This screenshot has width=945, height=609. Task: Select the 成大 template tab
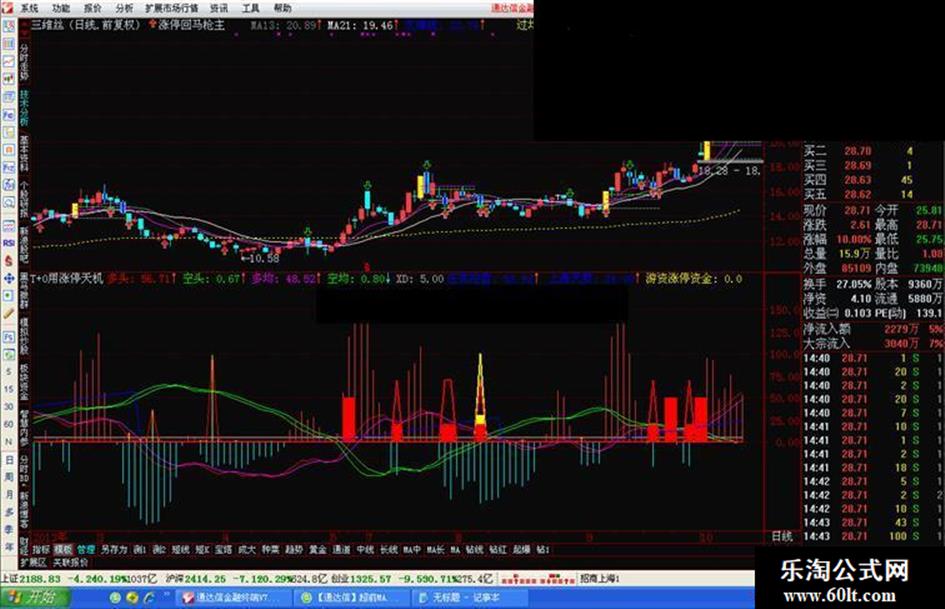pos(246,549)
